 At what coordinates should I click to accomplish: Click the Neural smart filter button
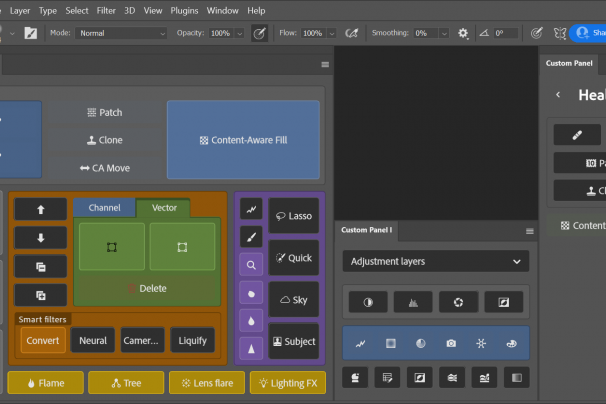pos(93,341)
